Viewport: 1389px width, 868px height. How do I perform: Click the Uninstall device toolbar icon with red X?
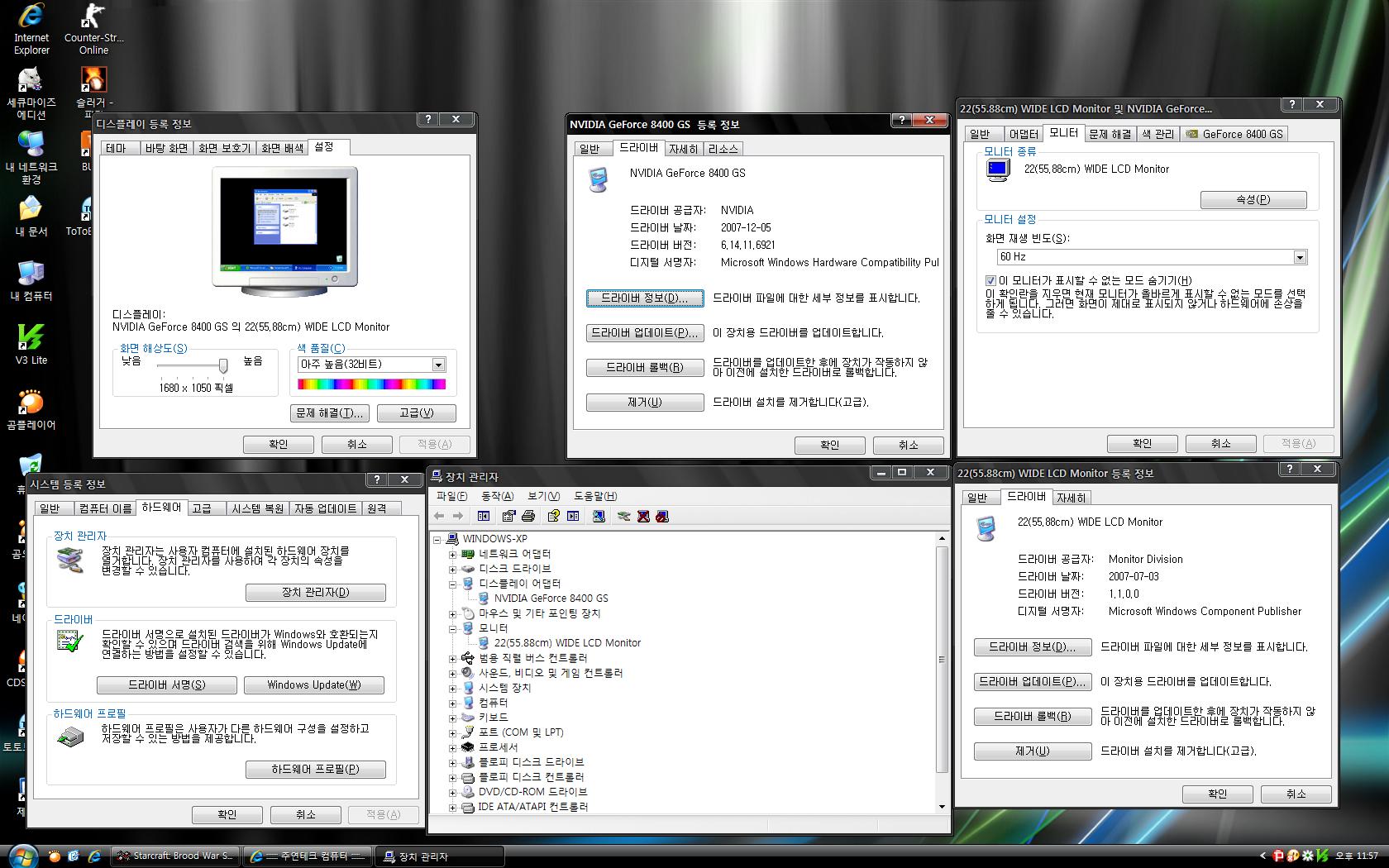(643, 516)
